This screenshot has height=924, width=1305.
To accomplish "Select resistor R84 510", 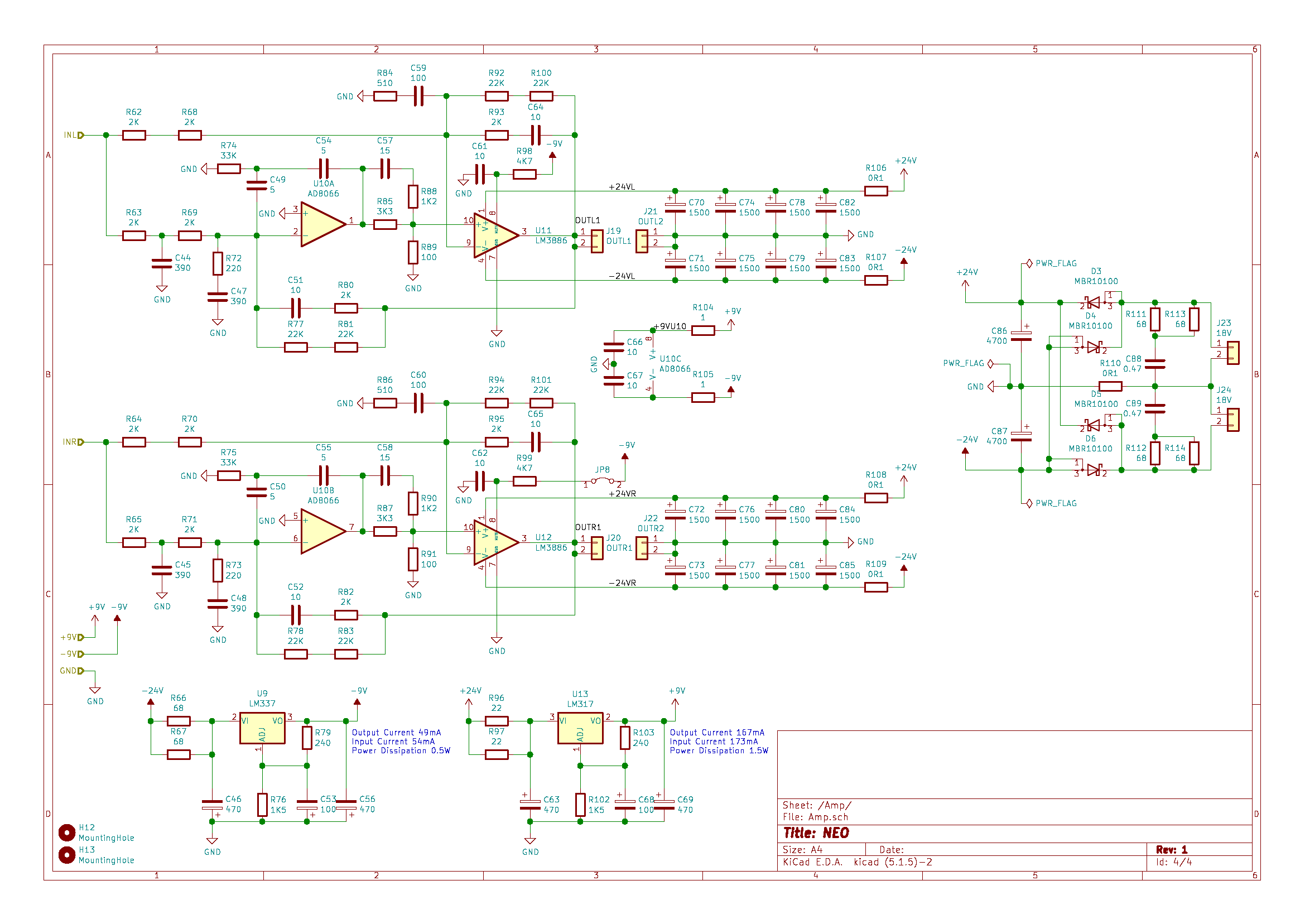I will coord(385,96).
